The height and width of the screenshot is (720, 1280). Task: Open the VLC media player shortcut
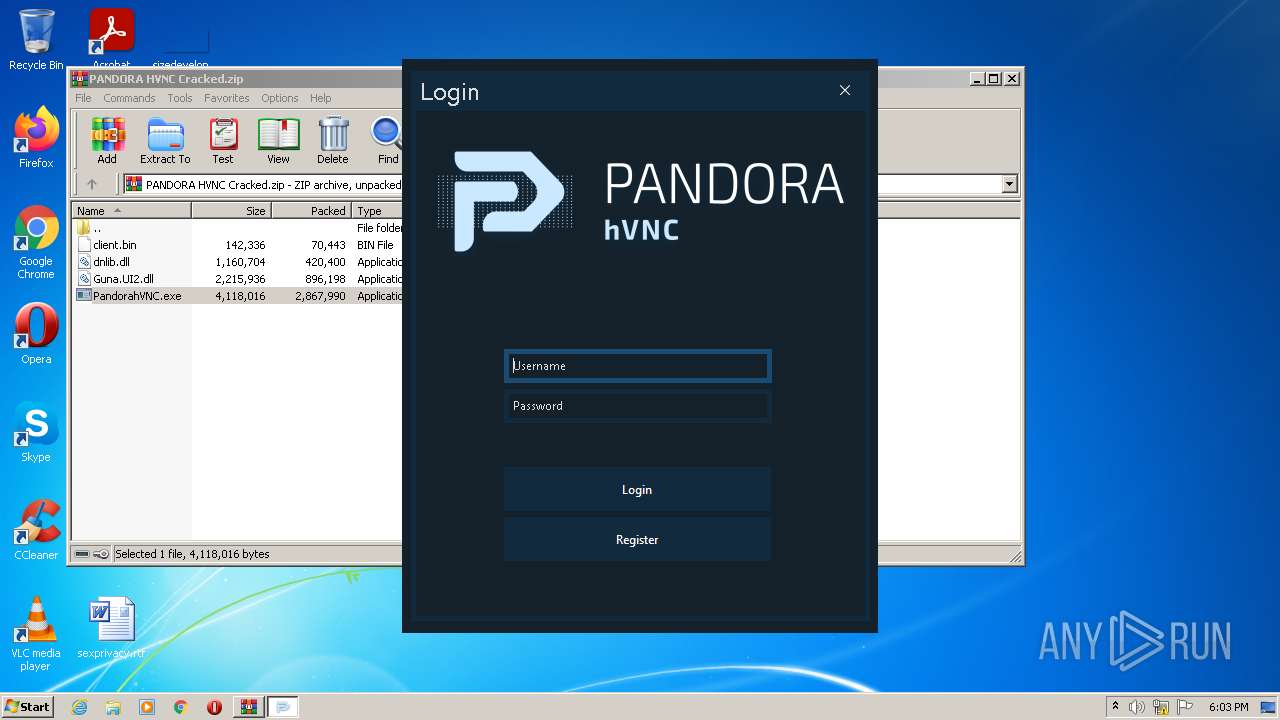click(x=36, y=634)
